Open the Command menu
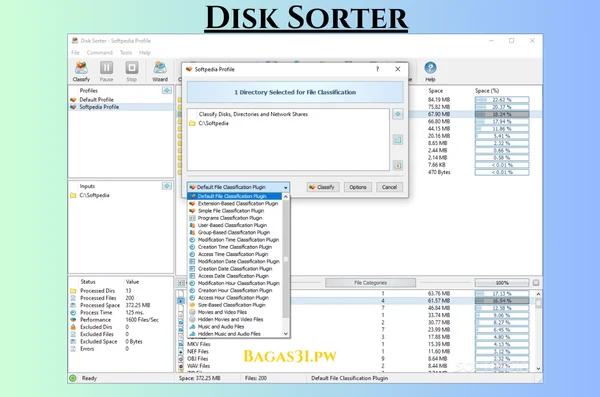600x397 pixels. click(99, 52)
